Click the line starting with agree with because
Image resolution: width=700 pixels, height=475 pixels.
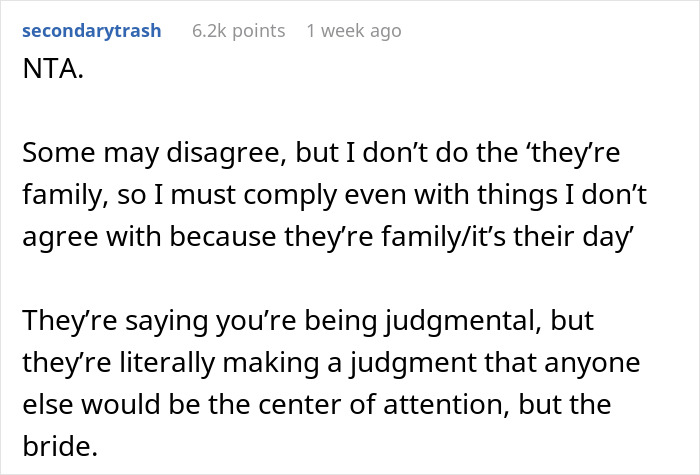(328, 237)
